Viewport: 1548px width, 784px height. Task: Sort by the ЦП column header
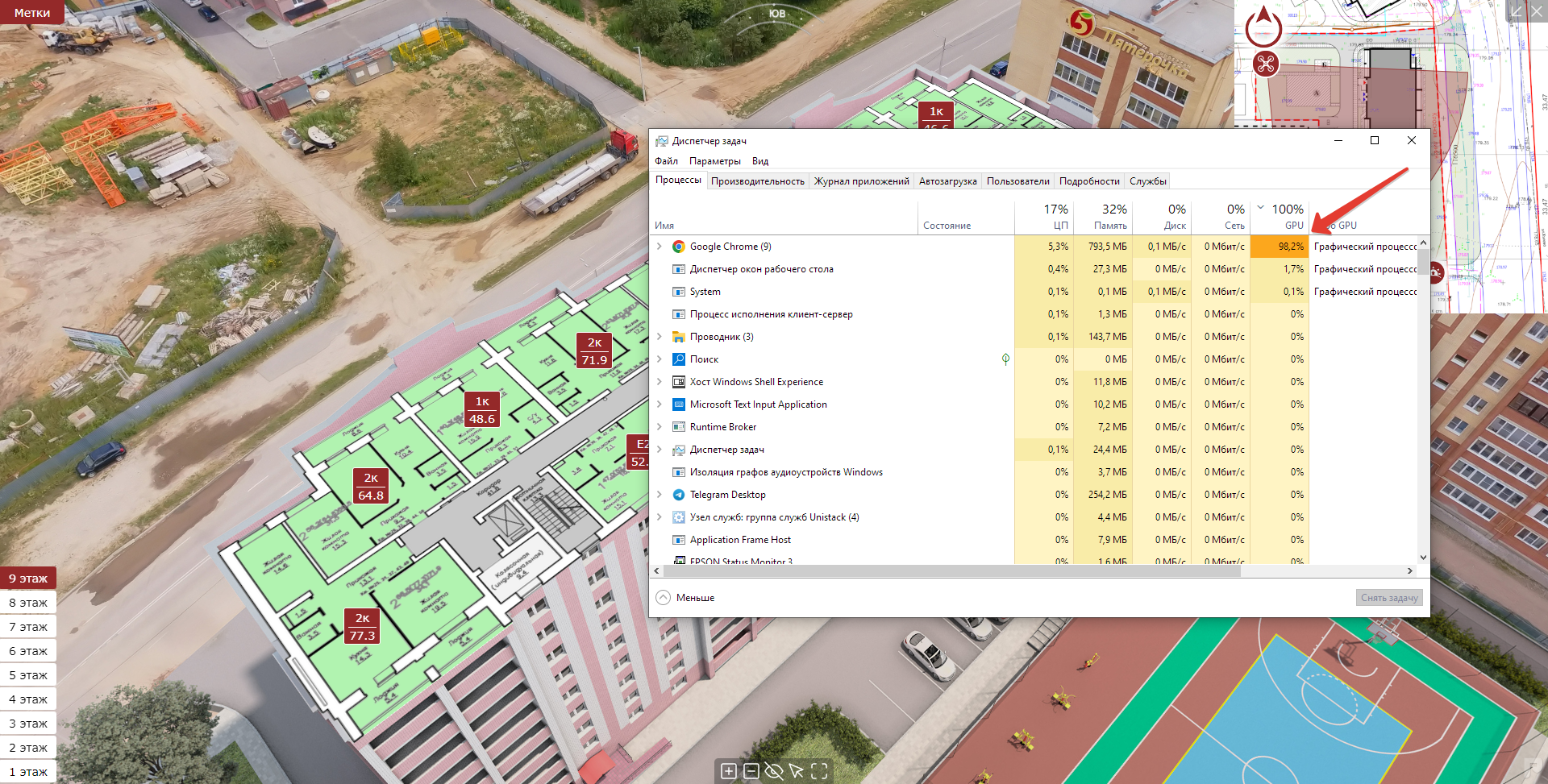coord(1043,218)
